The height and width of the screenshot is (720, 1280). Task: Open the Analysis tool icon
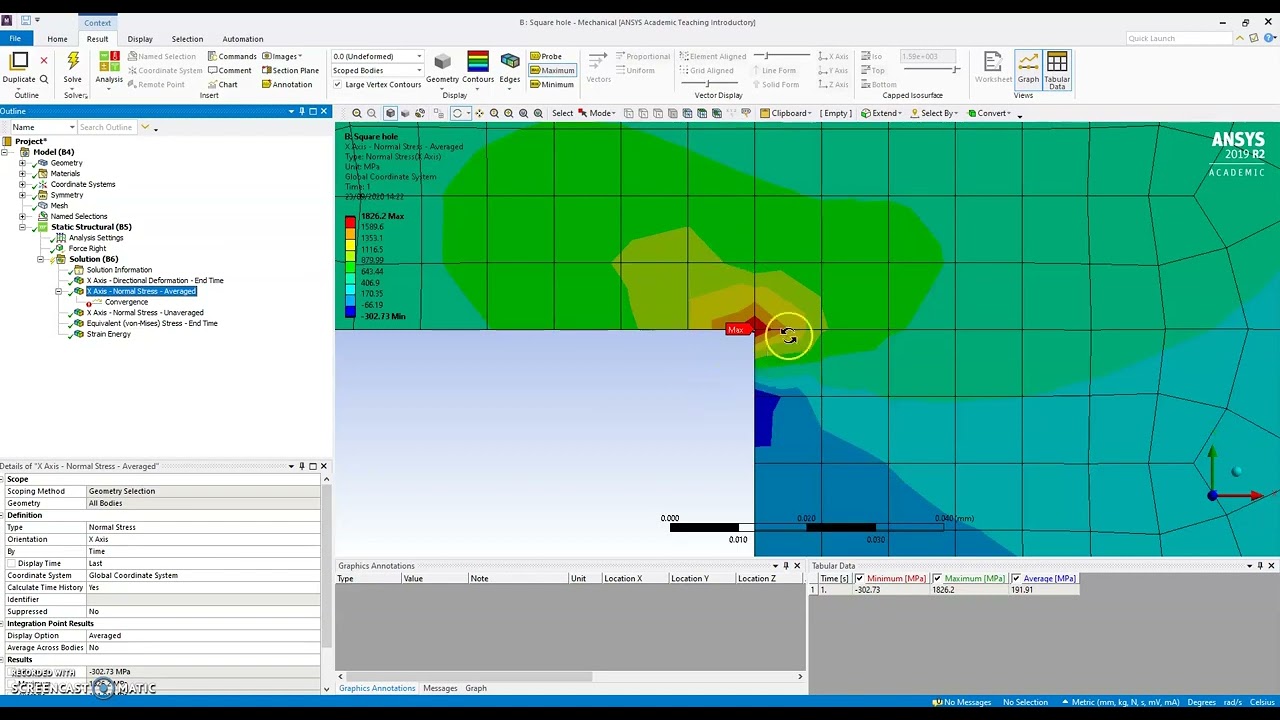coord(109,62)
